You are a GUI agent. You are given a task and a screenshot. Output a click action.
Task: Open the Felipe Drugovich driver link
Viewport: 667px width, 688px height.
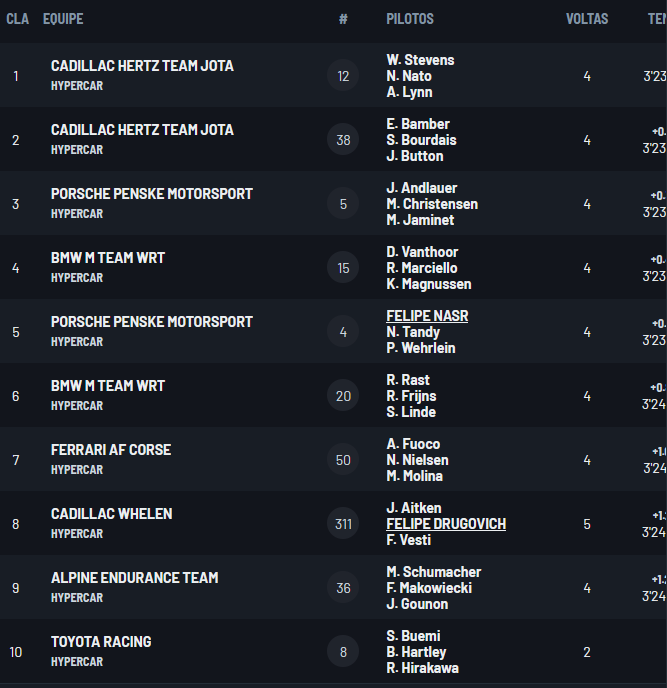pos(446,524)
